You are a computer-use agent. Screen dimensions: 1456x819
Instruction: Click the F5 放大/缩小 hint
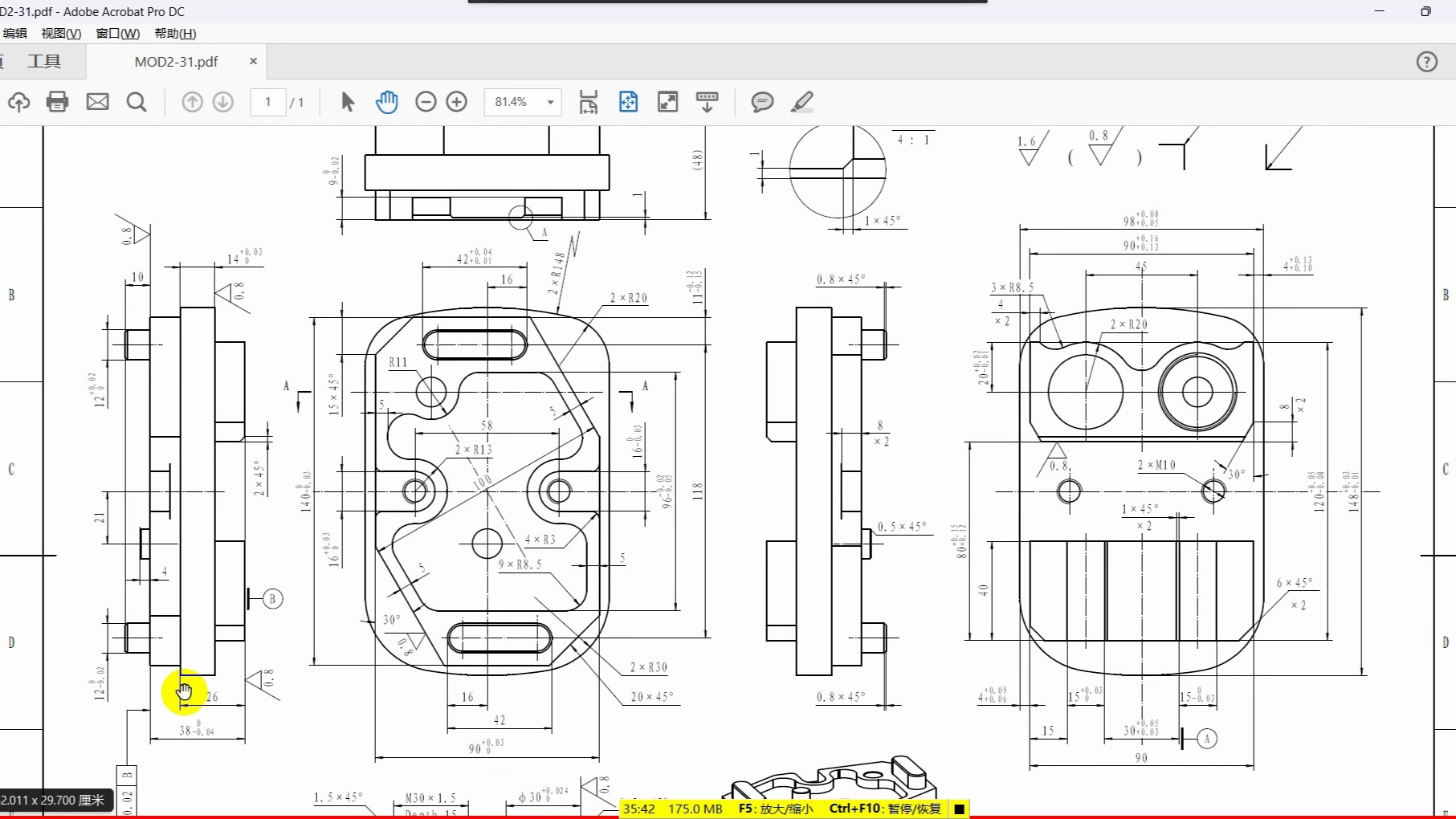(776, 809)
